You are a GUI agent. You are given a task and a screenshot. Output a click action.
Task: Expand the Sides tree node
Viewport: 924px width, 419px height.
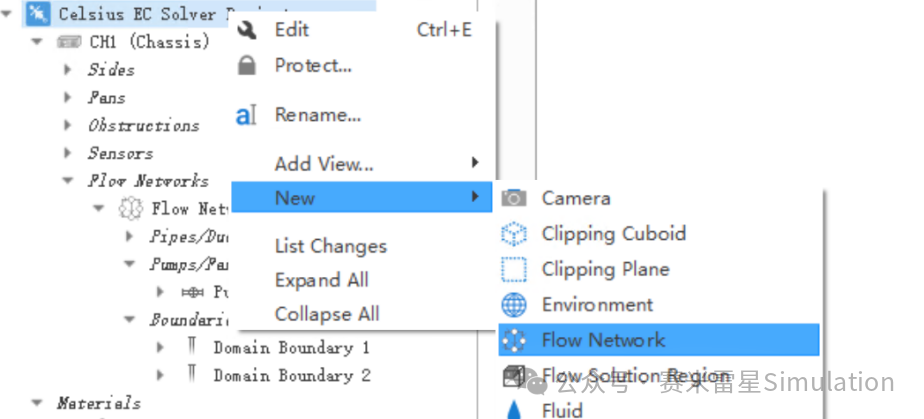(x=68, y=70)
